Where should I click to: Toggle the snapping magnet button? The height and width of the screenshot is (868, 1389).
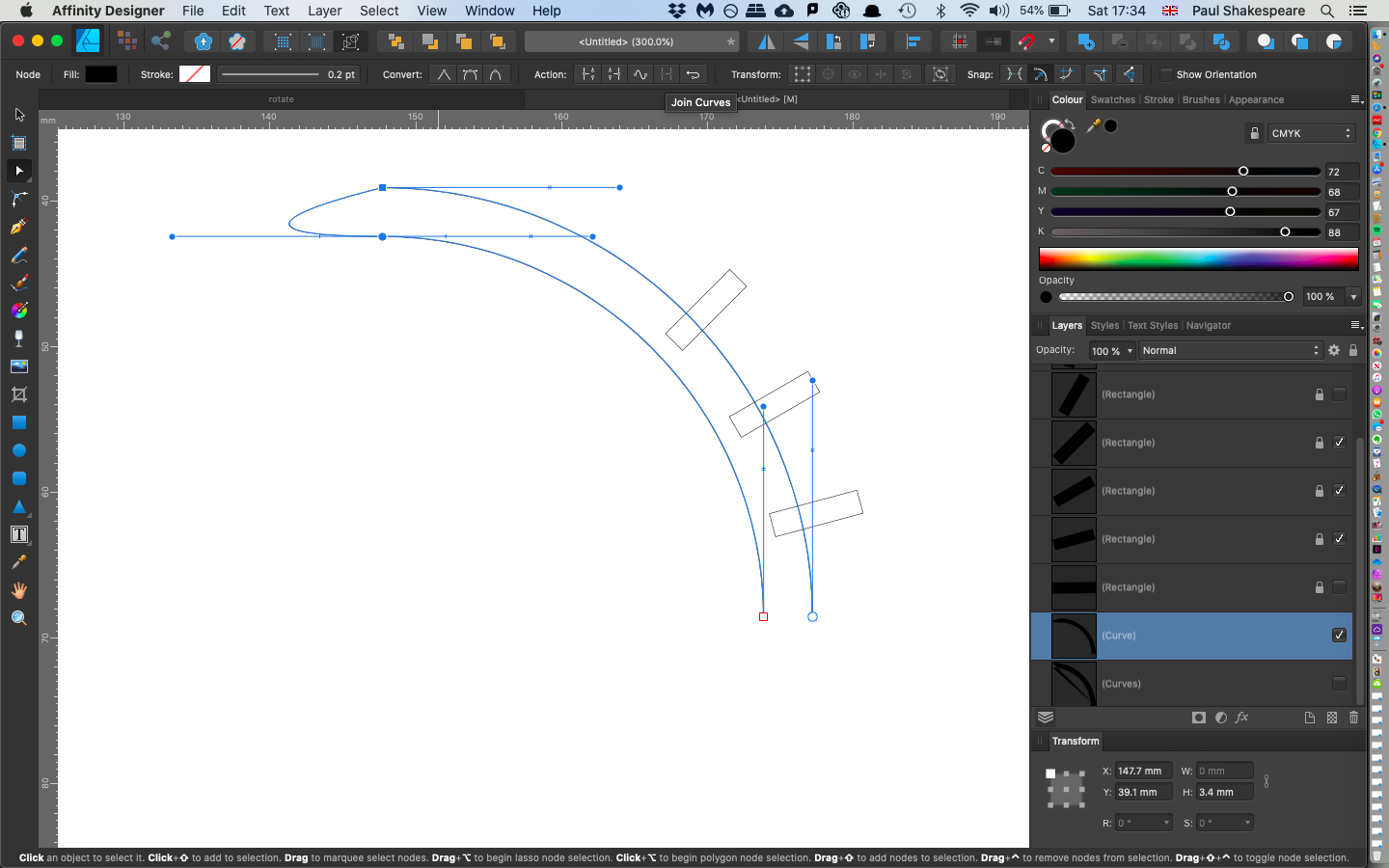click(x=1027, y=41)
